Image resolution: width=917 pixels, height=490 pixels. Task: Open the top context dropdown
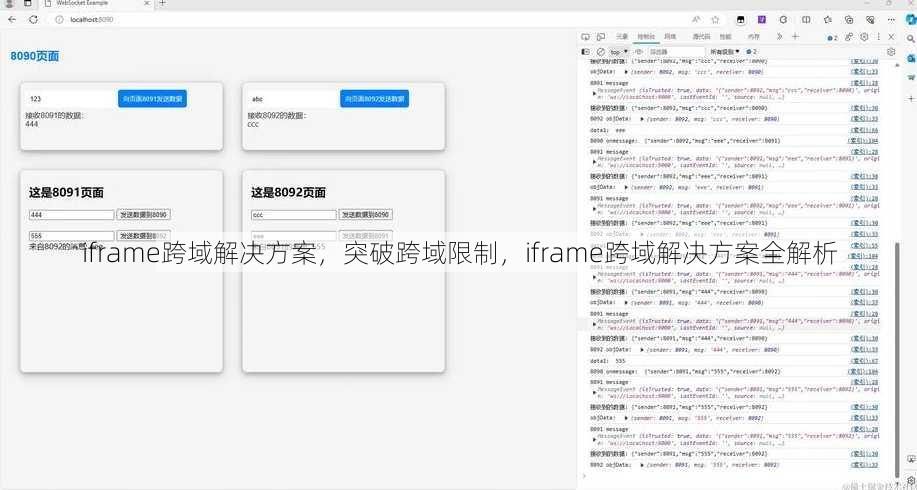[619, 52]
